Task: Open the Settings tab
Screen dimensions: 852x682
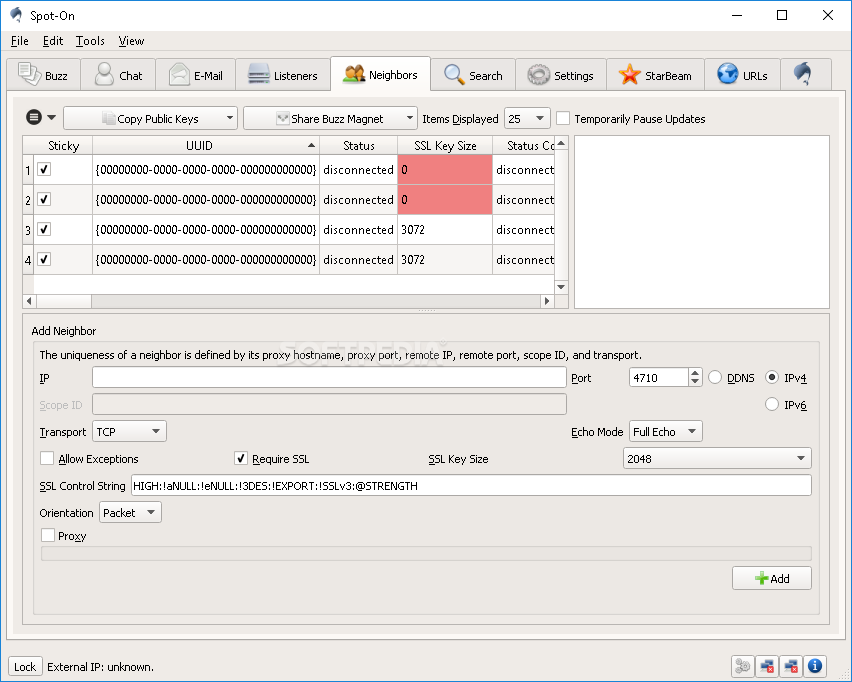Action: pyautogui.click(x=561, y=75)
